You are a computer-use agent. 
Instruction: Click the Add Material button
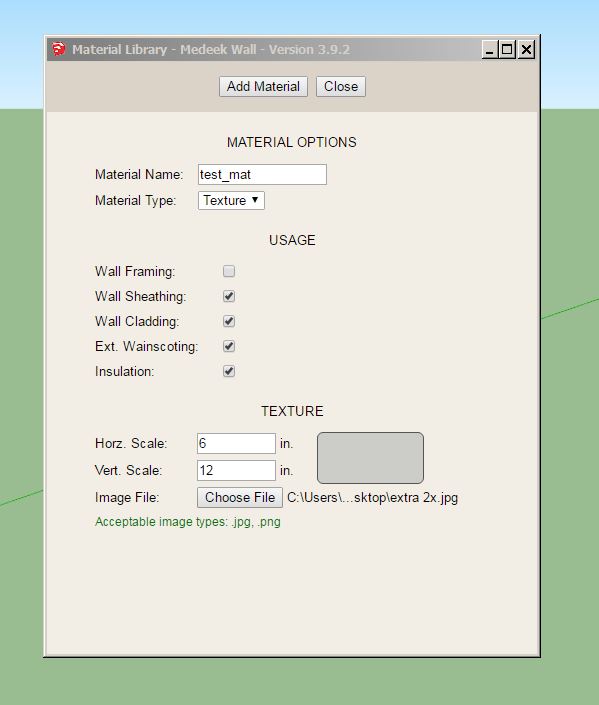click(x=263, y=86)
